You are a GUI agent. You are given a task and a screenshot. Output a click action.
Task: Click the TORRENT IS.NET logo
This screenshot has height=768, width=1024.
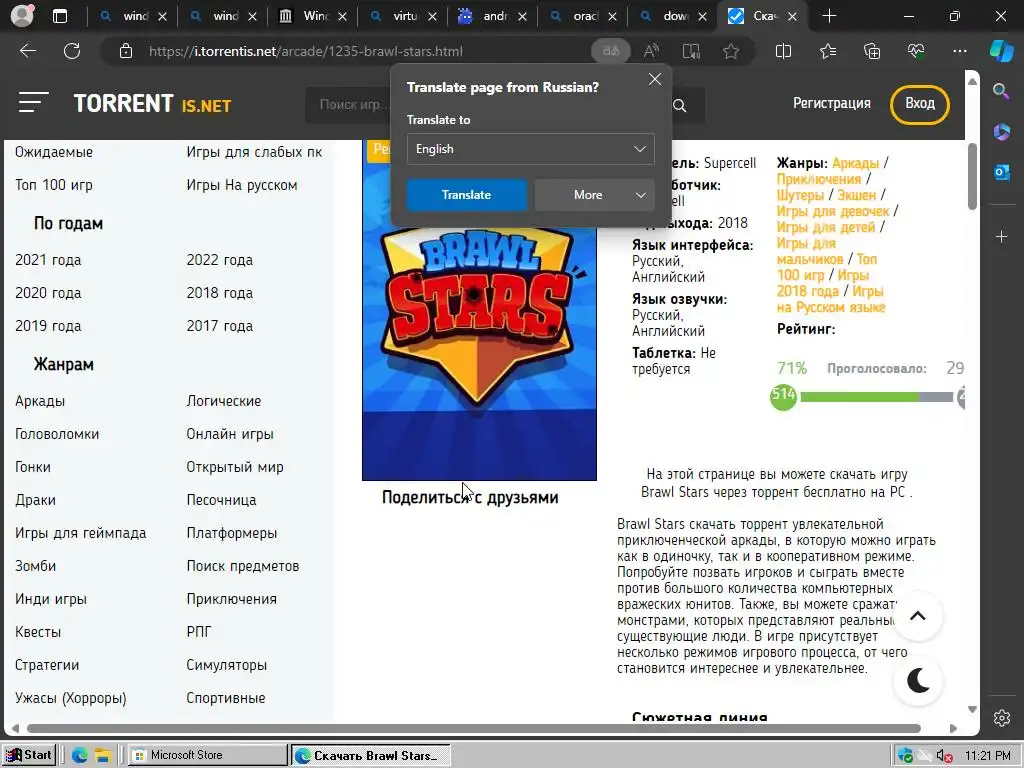pyautogui.click(x=152, y=103)
